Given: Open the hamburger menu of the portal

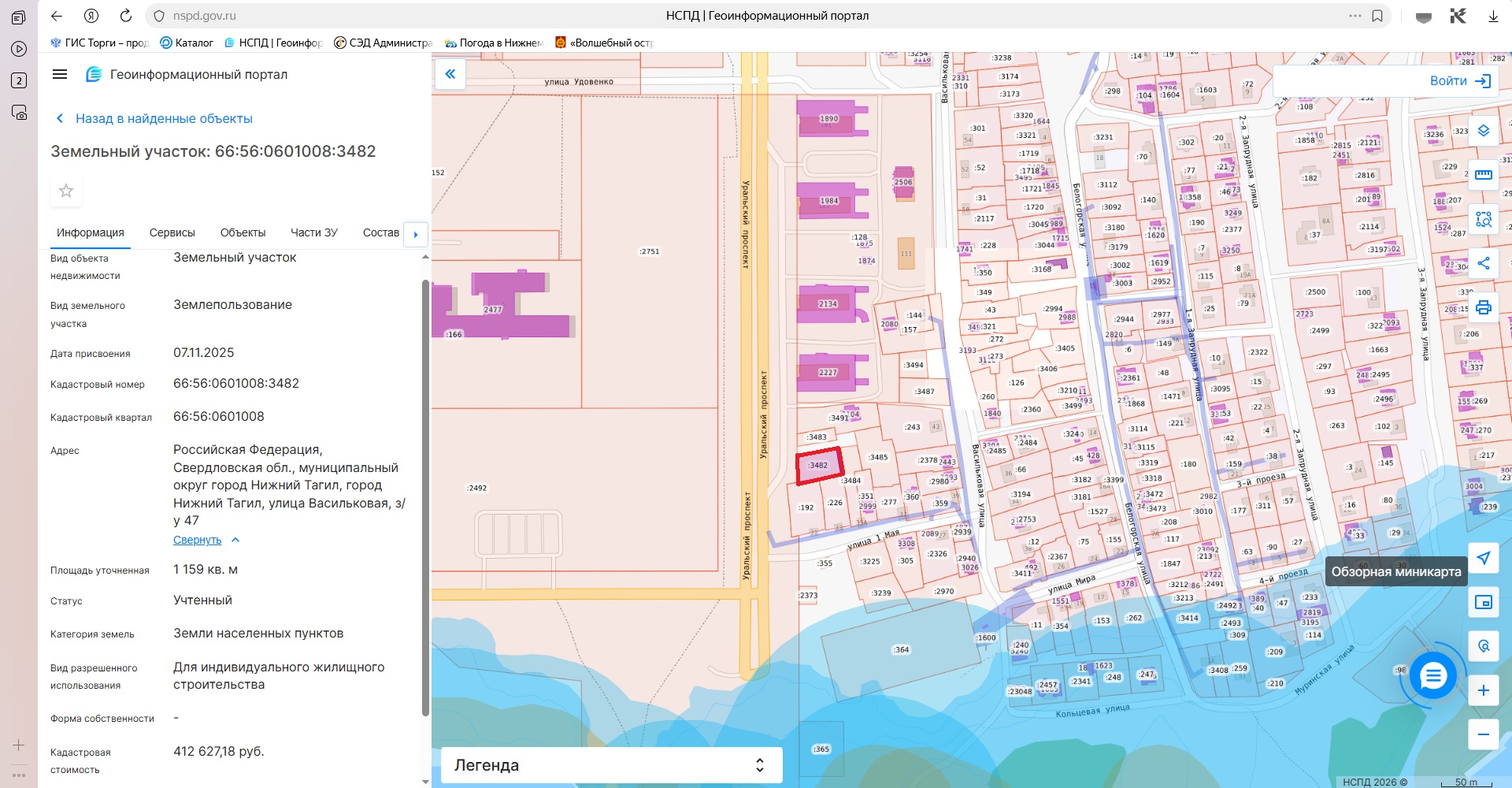Looking at the screenshot, I should pyautogui.click(x=60, y=74).
